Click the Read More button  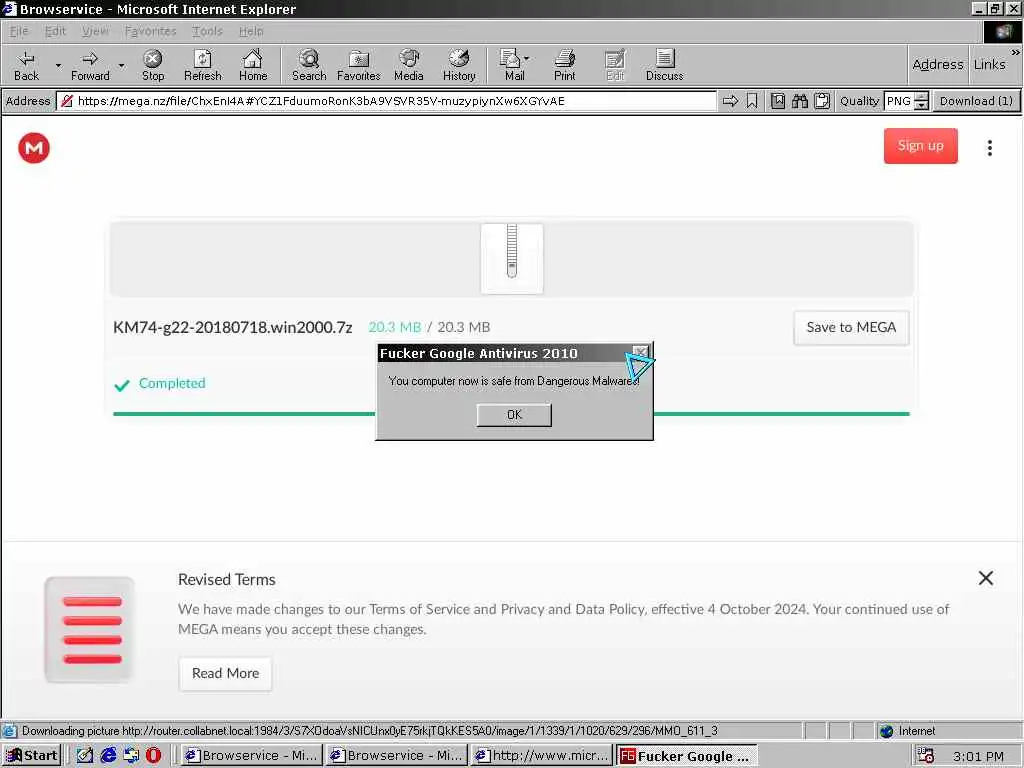pos(225,673)
